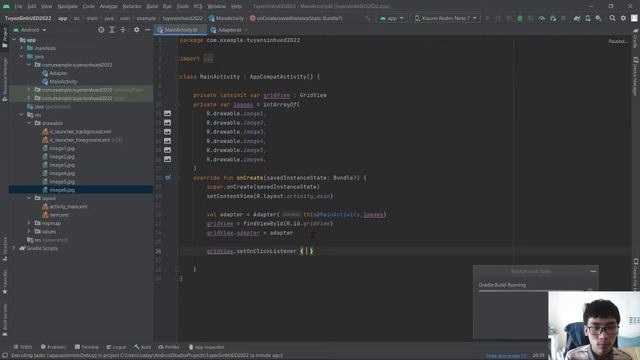The image size is (640, 360).
Task: Open Project panel options gear
Action: (136, 30)
